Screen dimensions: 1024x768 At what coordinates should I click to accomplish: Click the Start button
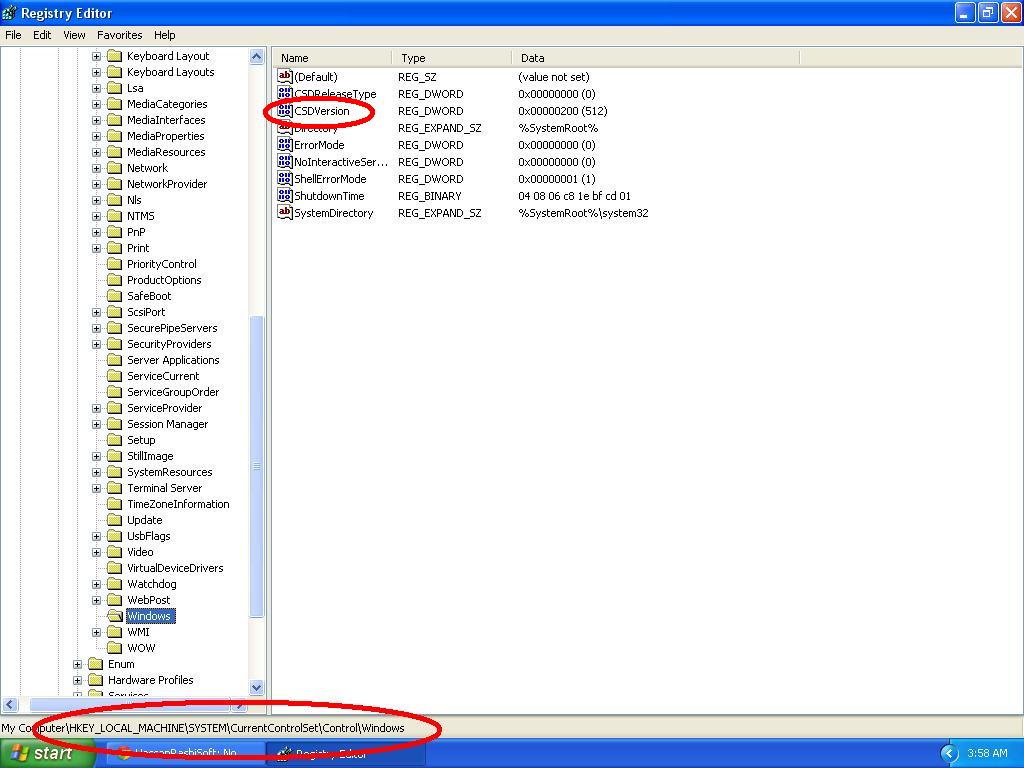[x=46, y=754]
